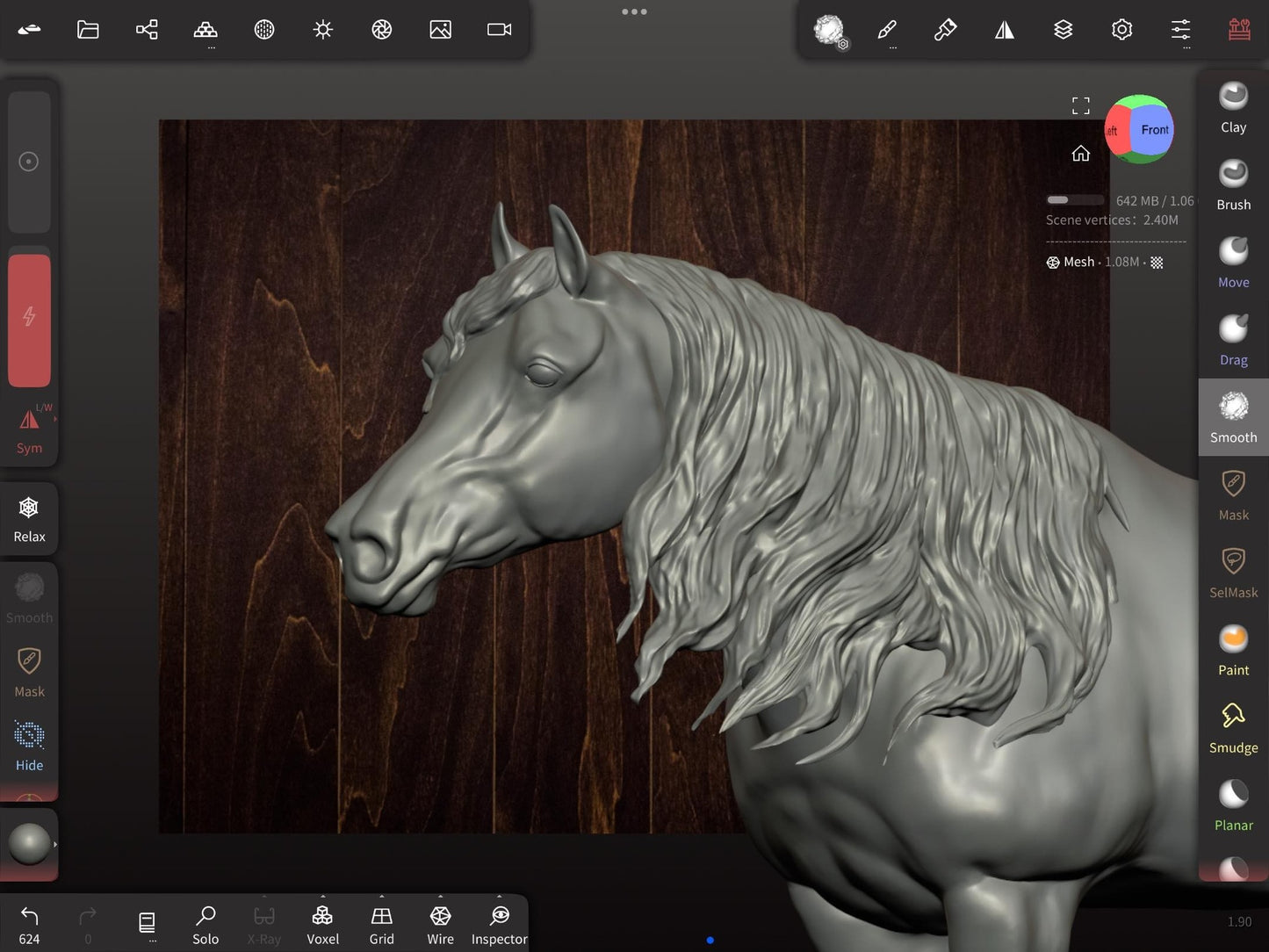Open the layers panel
The width and height of the screenshot is (1269, 952).
tap(1064, 29)
